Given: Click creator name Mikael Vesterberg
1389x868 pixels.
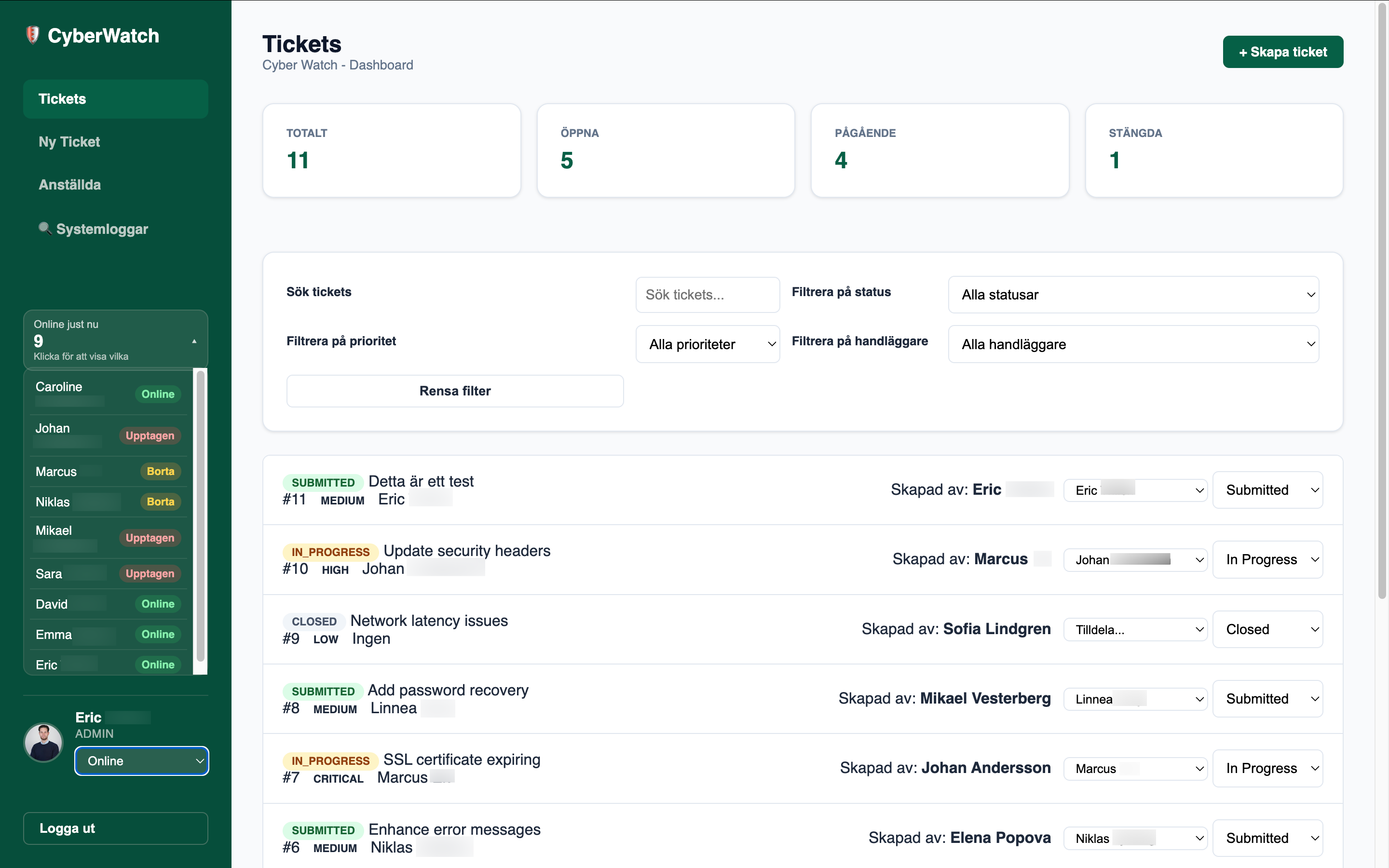Looking at the screenshot, I should [985, 699].
